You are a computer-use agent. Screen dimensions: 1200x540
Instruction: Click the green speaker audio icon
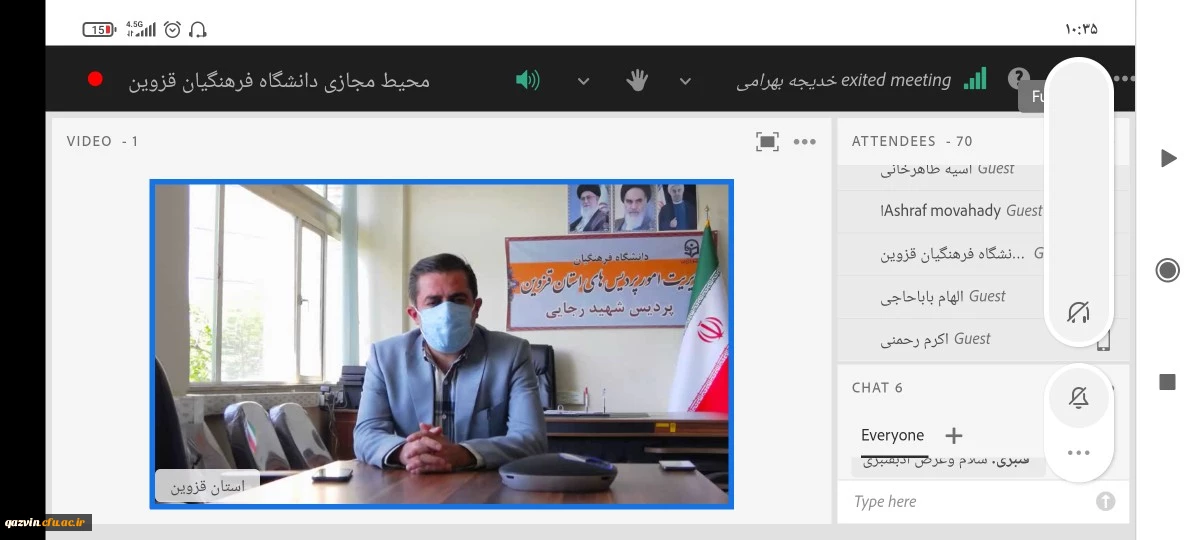tap(527, 80)
